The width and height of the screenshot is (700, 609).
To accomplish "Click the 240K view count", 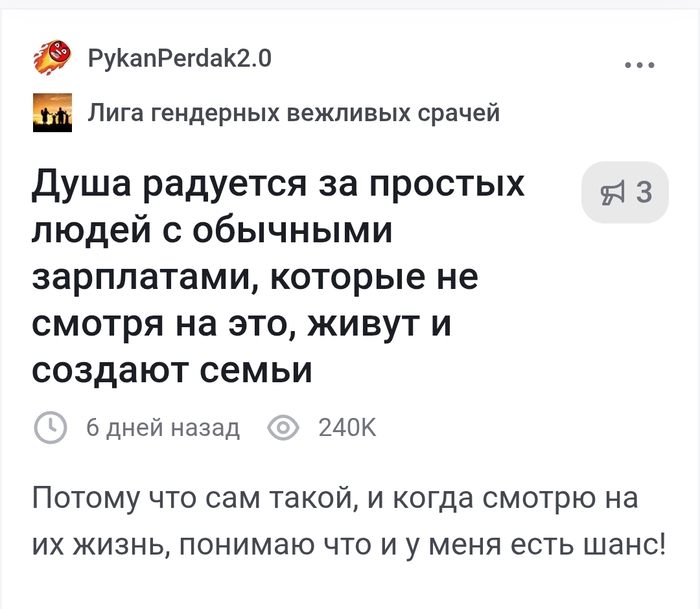I will point(347,428).
